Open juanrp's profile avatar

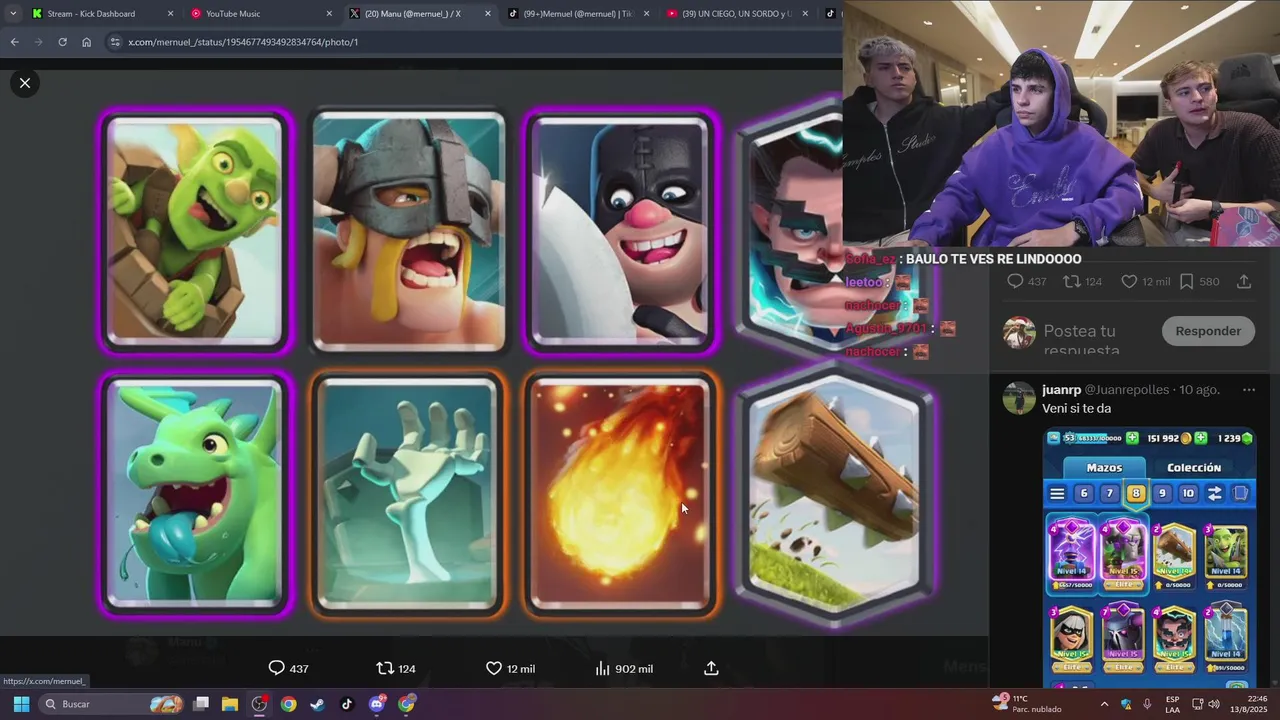tap(1019, 398)
